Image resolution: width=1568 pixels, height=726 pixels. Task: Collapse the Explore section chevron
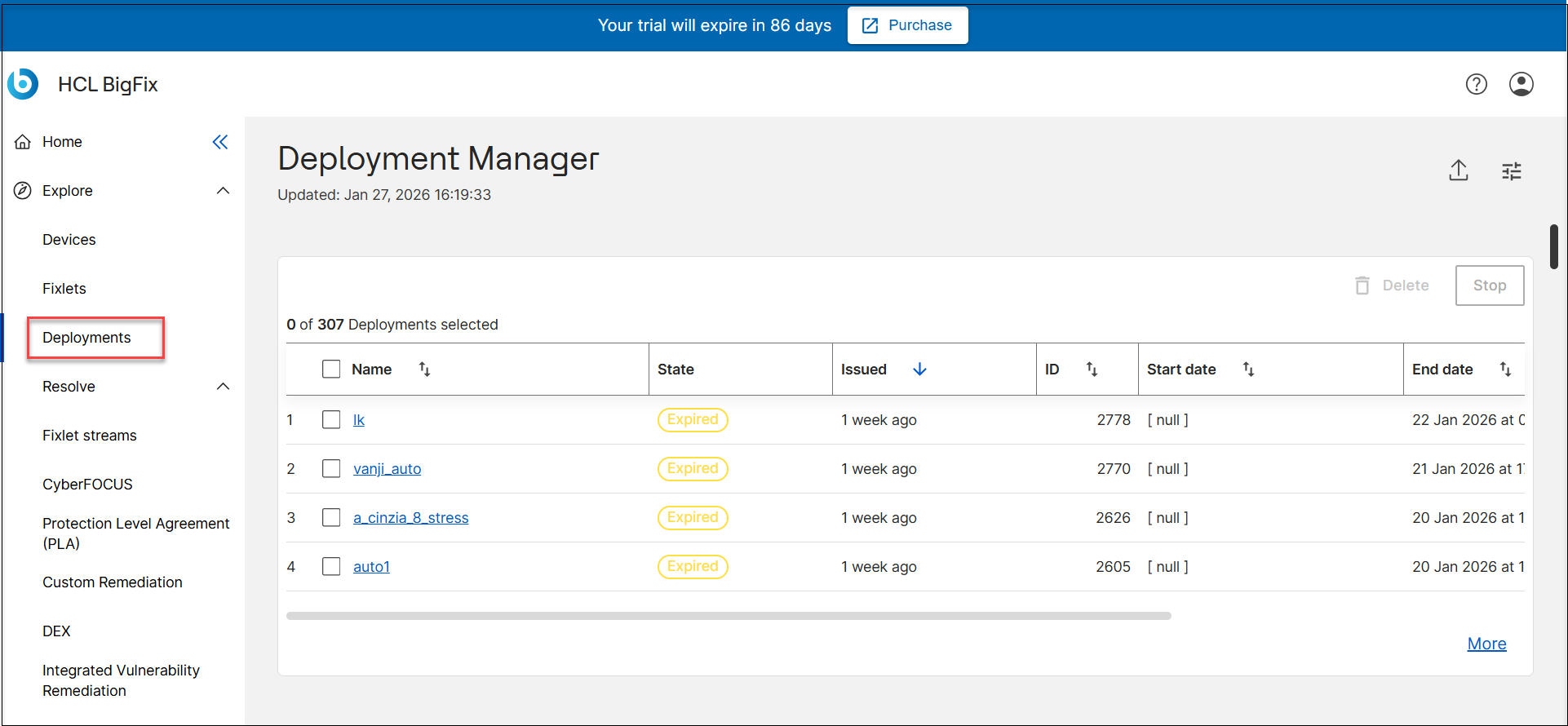tap(223, 191)
